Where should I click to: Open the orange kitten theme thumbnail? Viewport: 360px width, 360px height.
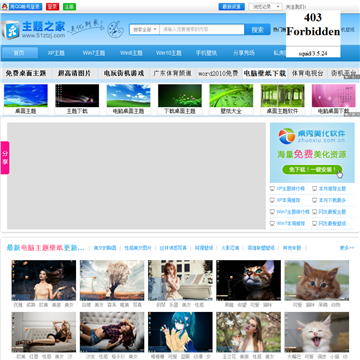(x=317, y=280)
